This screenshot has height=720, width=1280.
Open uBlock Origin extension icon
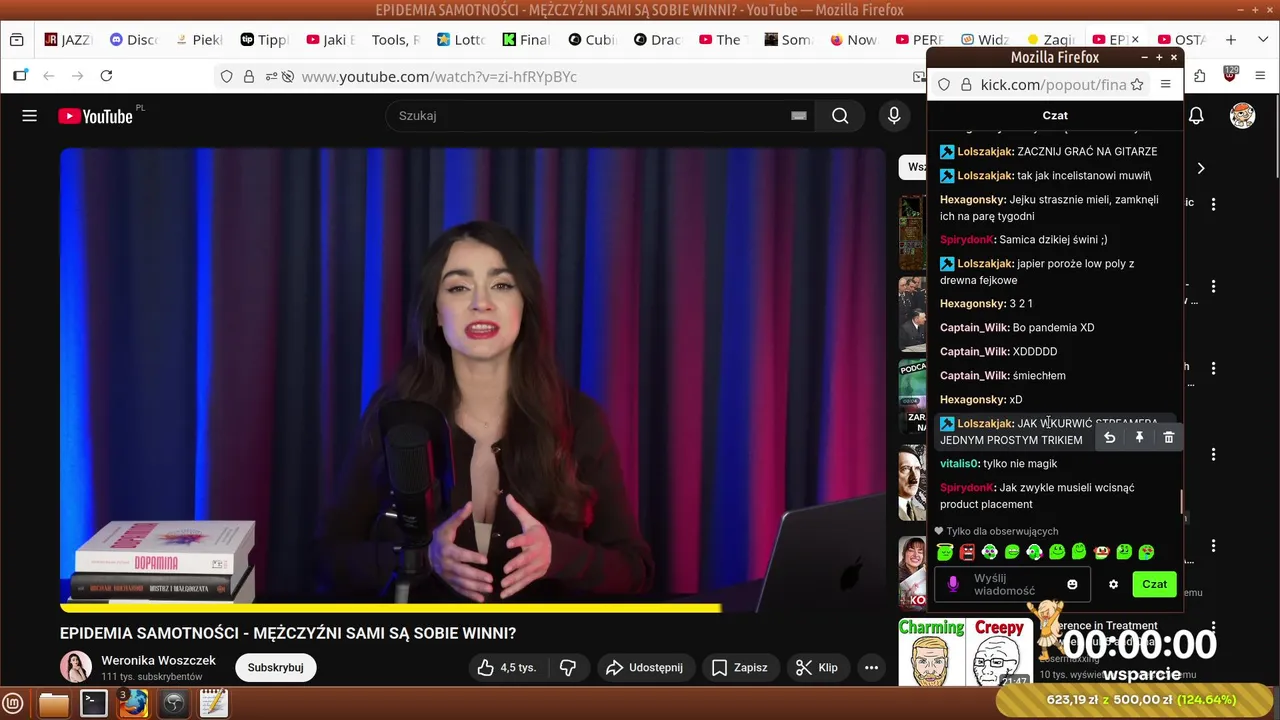pyautogui.click(x=1230, y=75)
